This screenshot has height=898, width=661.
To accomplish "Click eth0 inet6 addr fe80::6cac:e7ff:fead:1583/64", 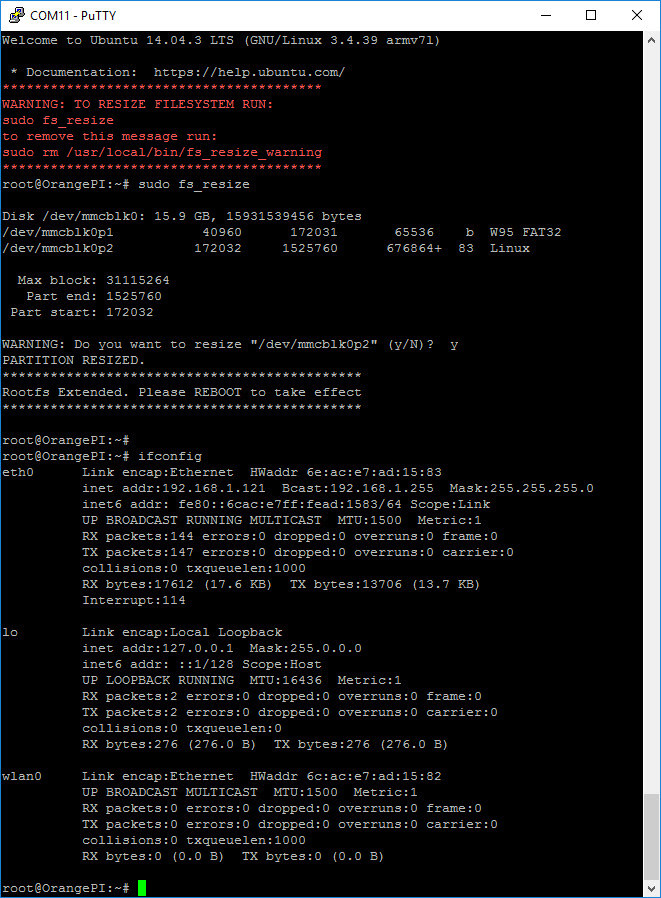I will coord(242,505).
